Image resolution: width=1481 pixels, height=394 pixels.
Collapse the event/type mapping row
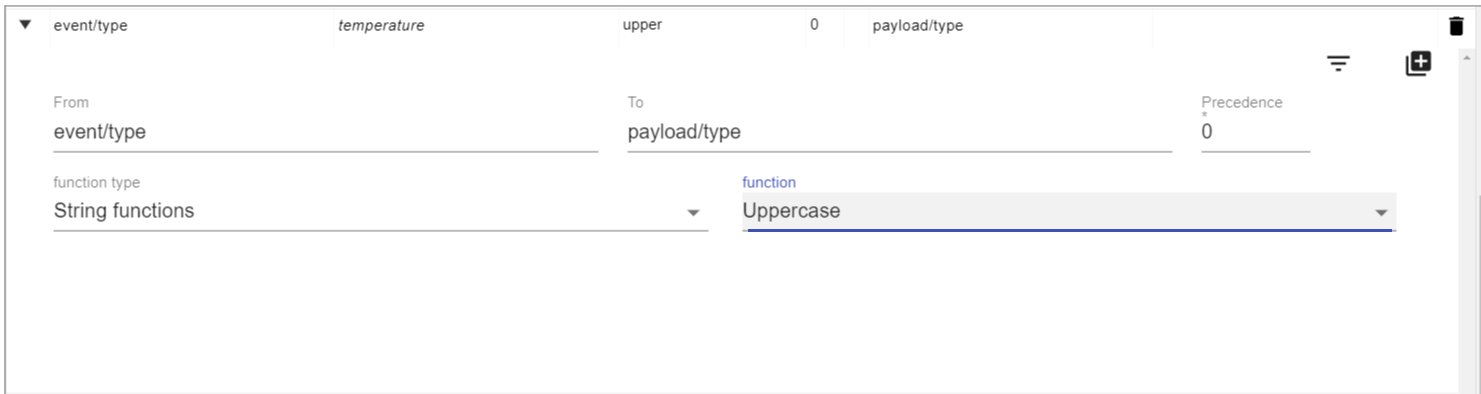point(25,25)
